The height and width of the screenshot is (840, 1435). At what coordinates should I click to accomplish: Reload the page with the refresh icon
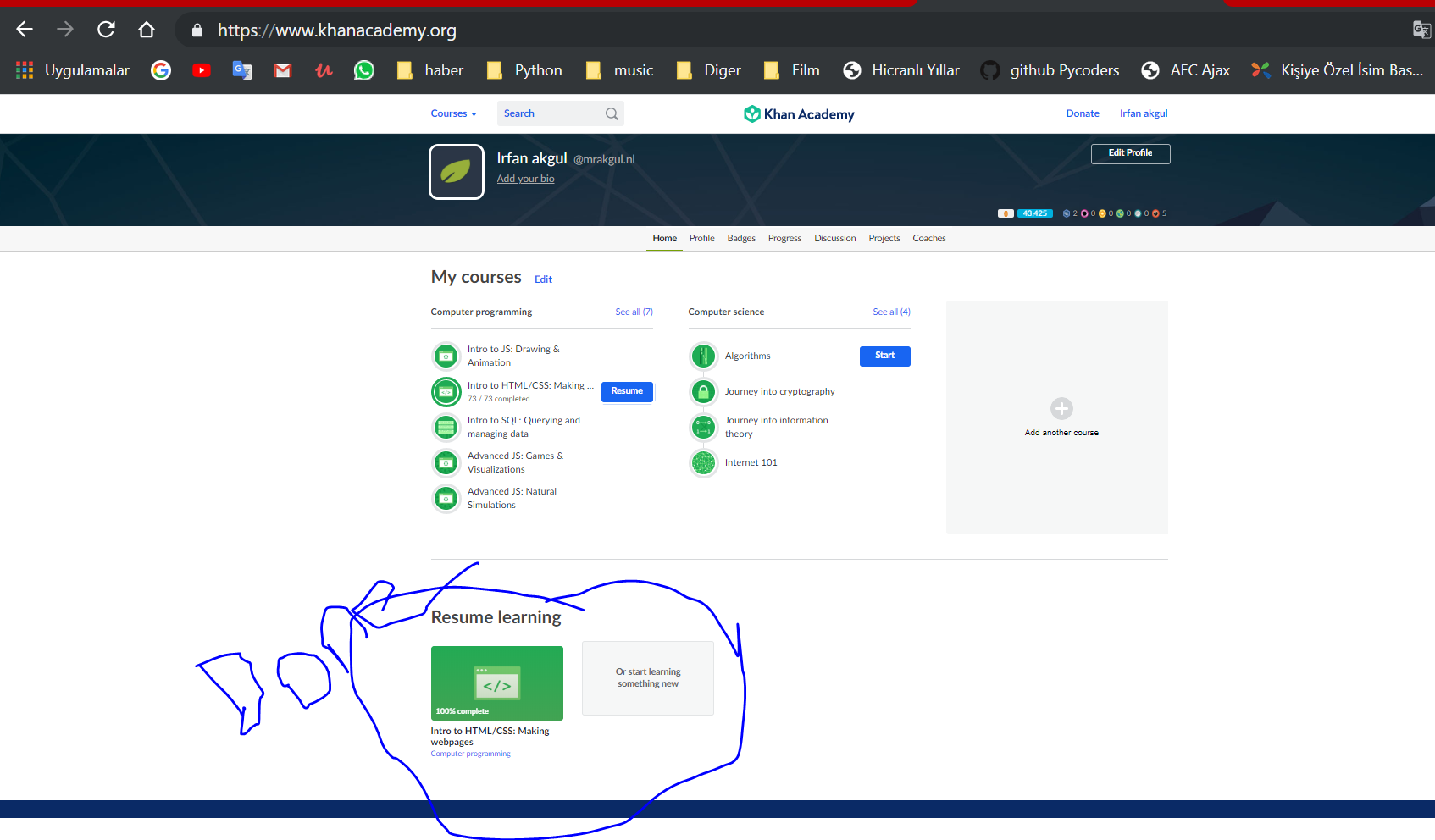point(106,30)
